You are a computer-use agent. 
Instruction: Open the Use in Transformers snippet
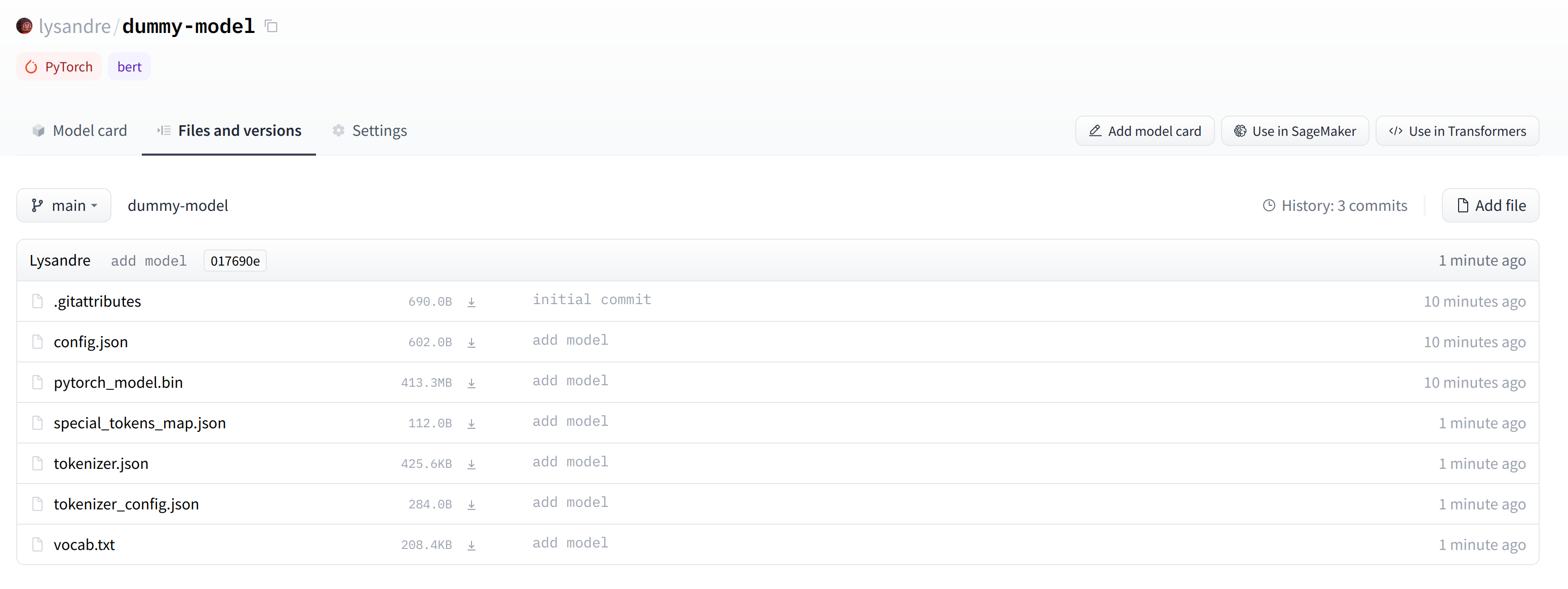1457,130
